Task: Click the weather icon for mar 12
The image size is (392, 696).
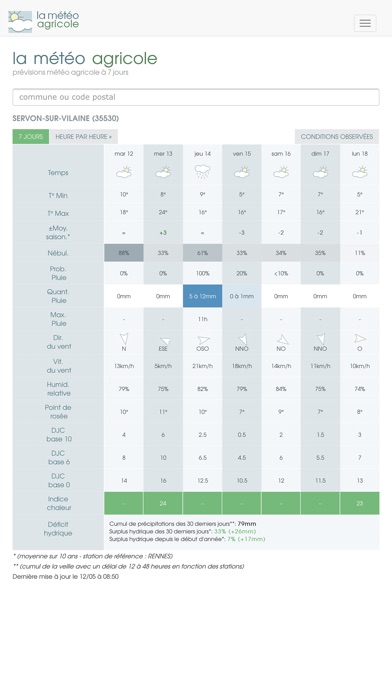Action: pos(124,172)
